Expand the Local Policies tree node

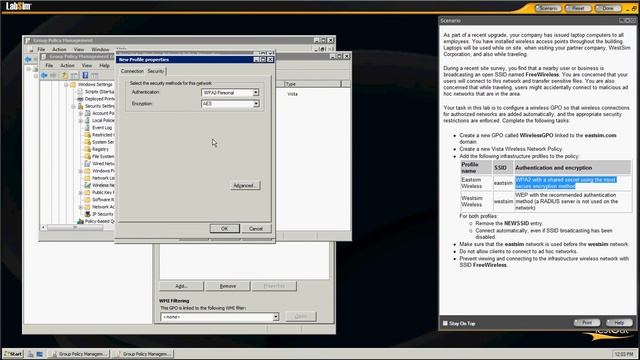pyautogui.click(x=81, y=121)
